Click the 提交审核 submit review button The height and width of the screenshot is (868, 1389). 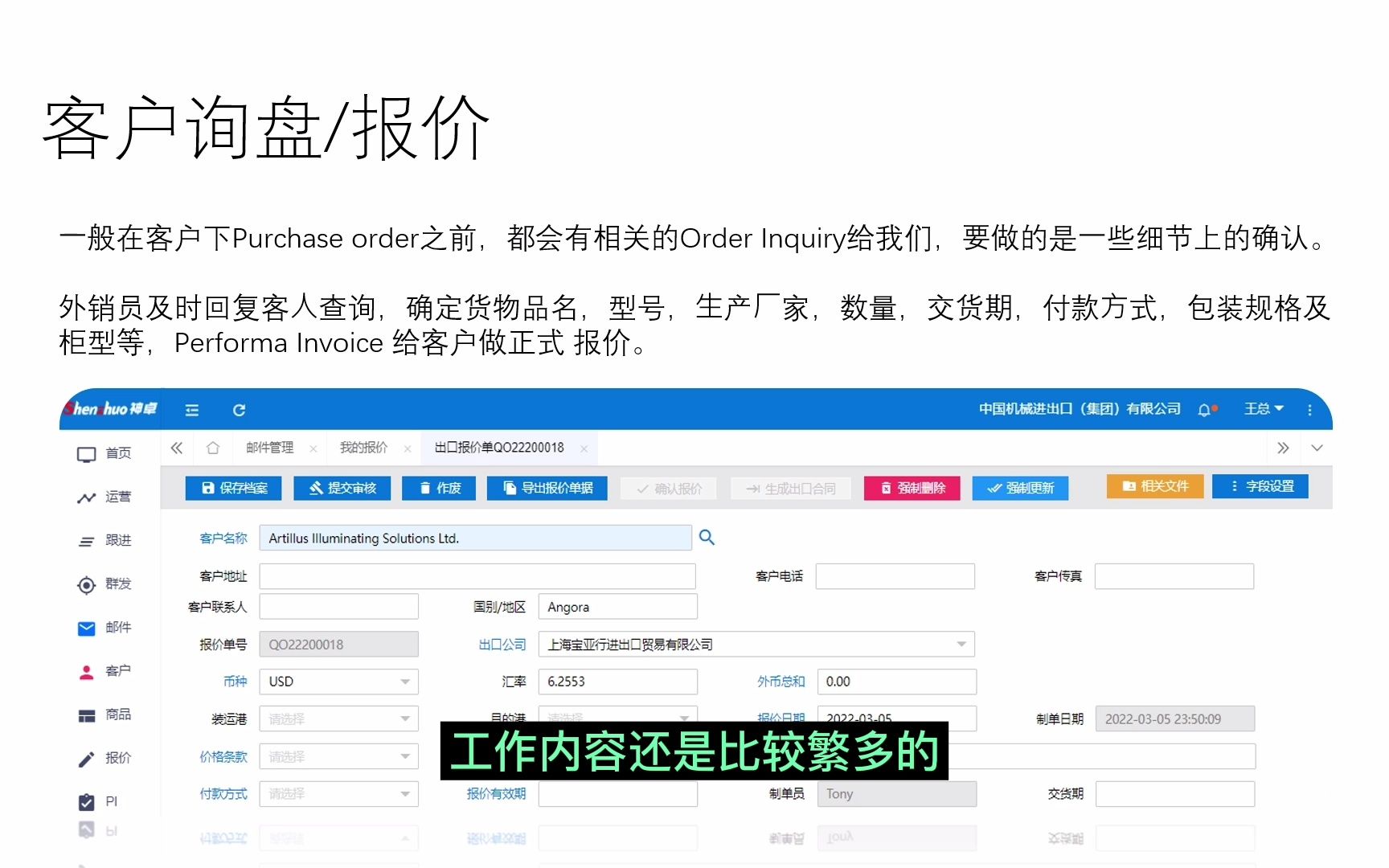coord(342,488)
